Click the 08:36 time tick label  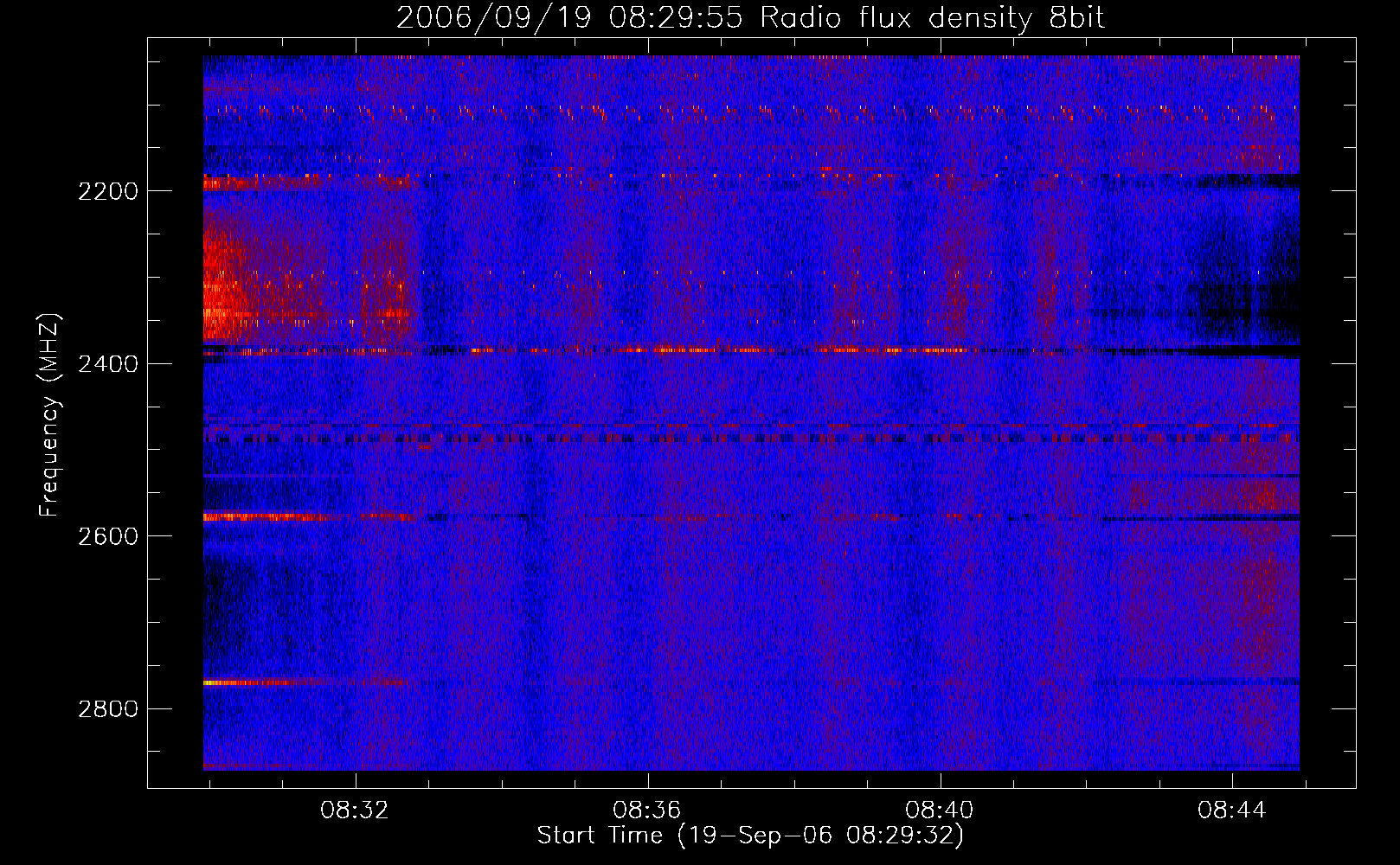pos(647,811)
